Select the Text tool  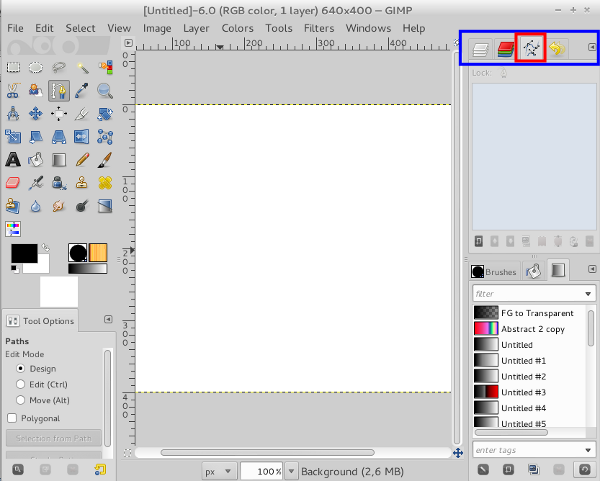[13, 160]
